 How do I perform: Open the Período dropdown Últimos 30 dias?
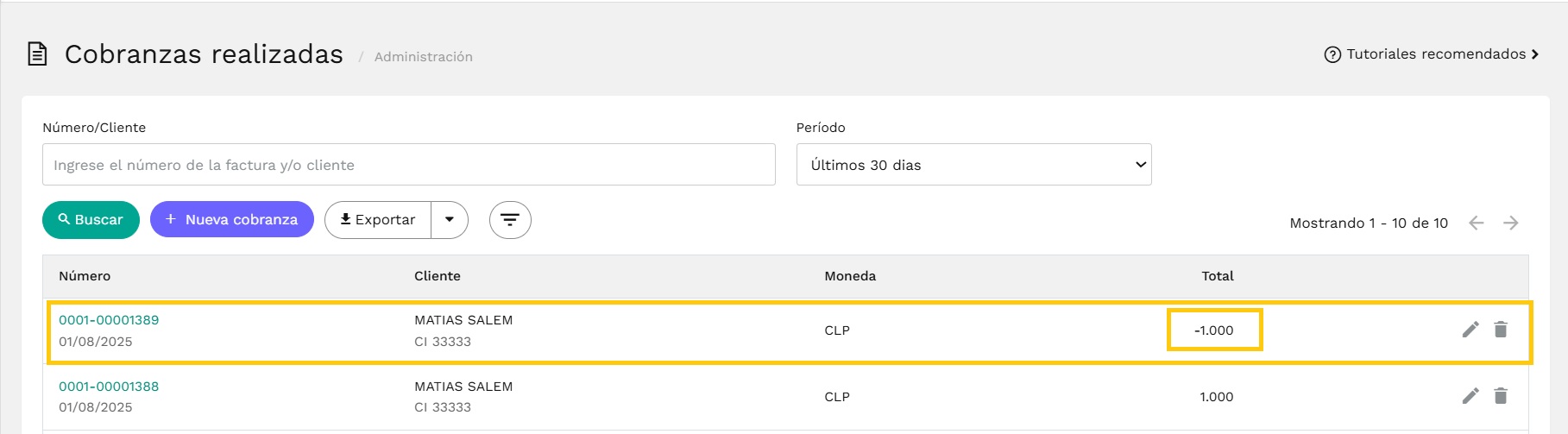[974, 165]
